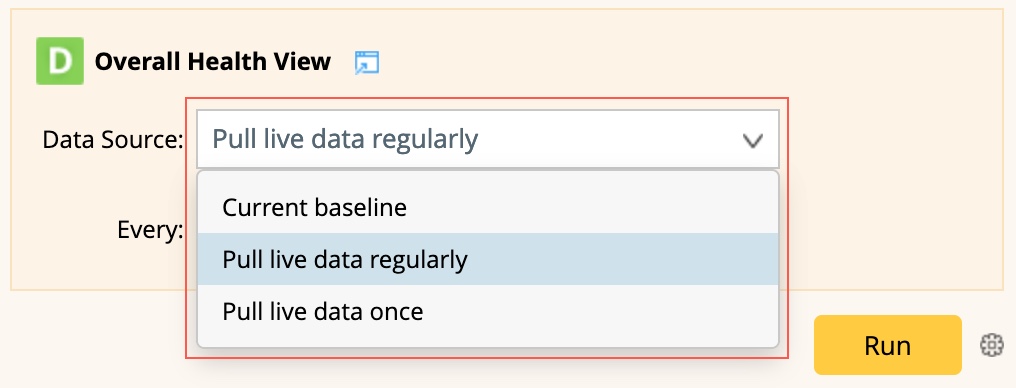Screen dimensions: 1016x388
Task: Open Overall Health View in new window icon
Action: pos(367,62)
